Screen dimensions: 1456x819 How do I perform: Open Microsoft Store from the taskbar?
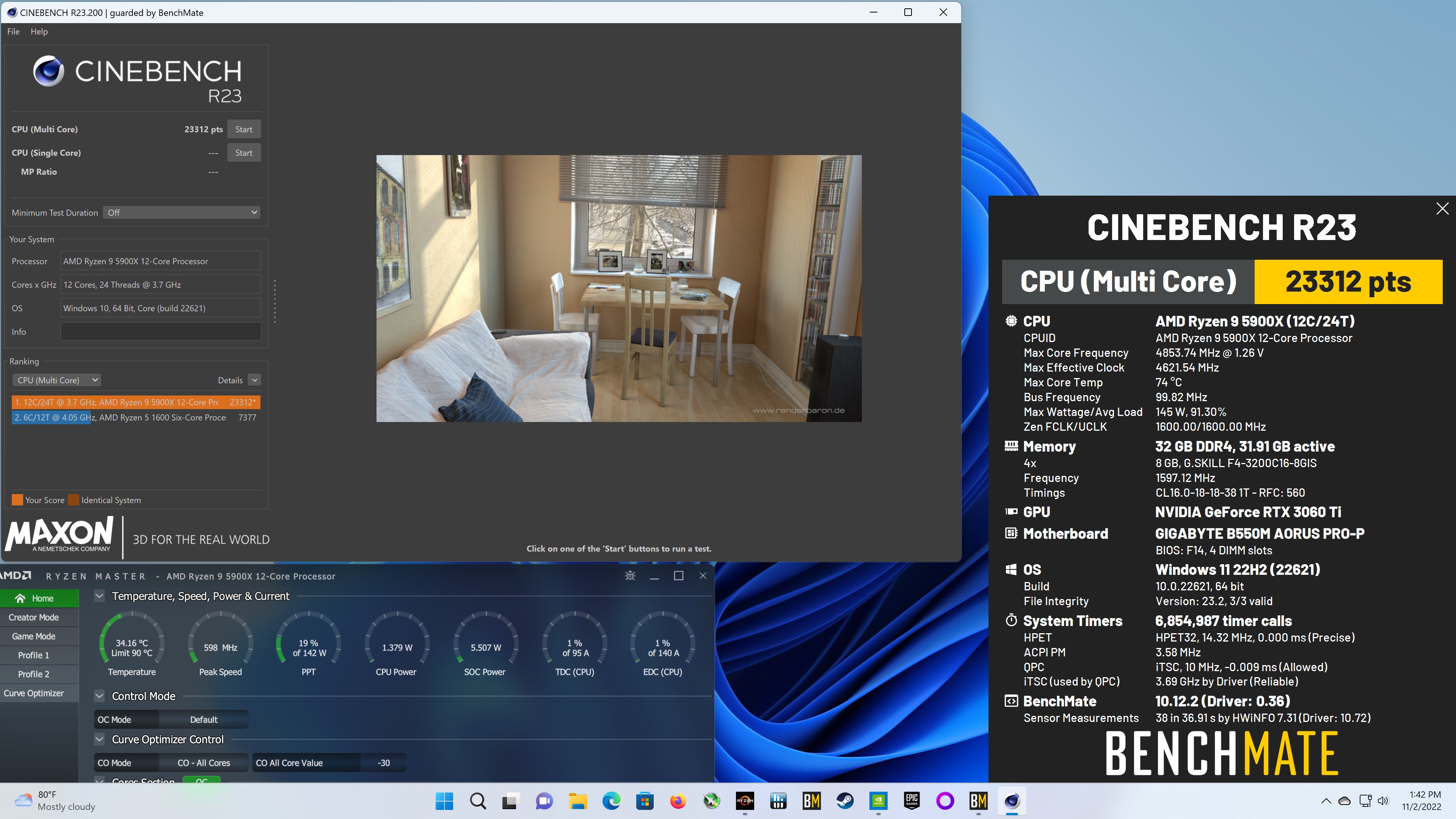coord(644,801)
